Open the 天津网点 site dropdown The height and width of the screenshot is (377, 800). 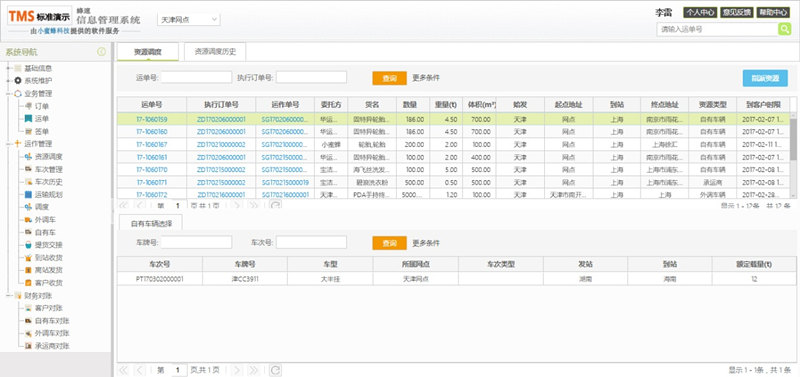tap(189, 20)
